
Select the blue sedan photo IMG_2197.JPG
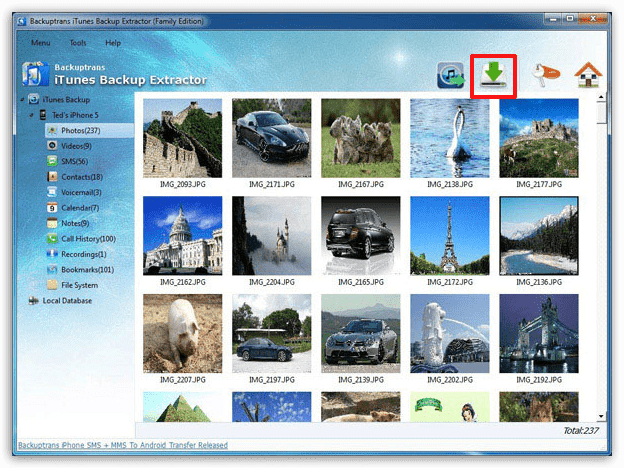(x=272, y=333)
